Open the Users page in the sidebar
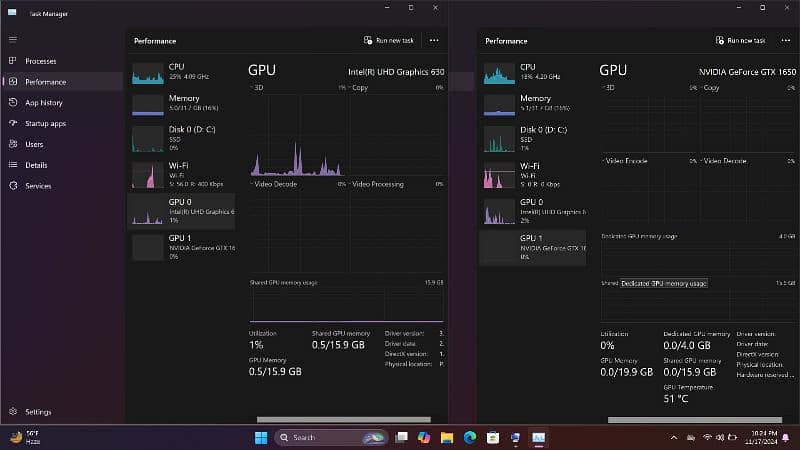The height and width of the screenshot is (450, 800). pos(33,144)
